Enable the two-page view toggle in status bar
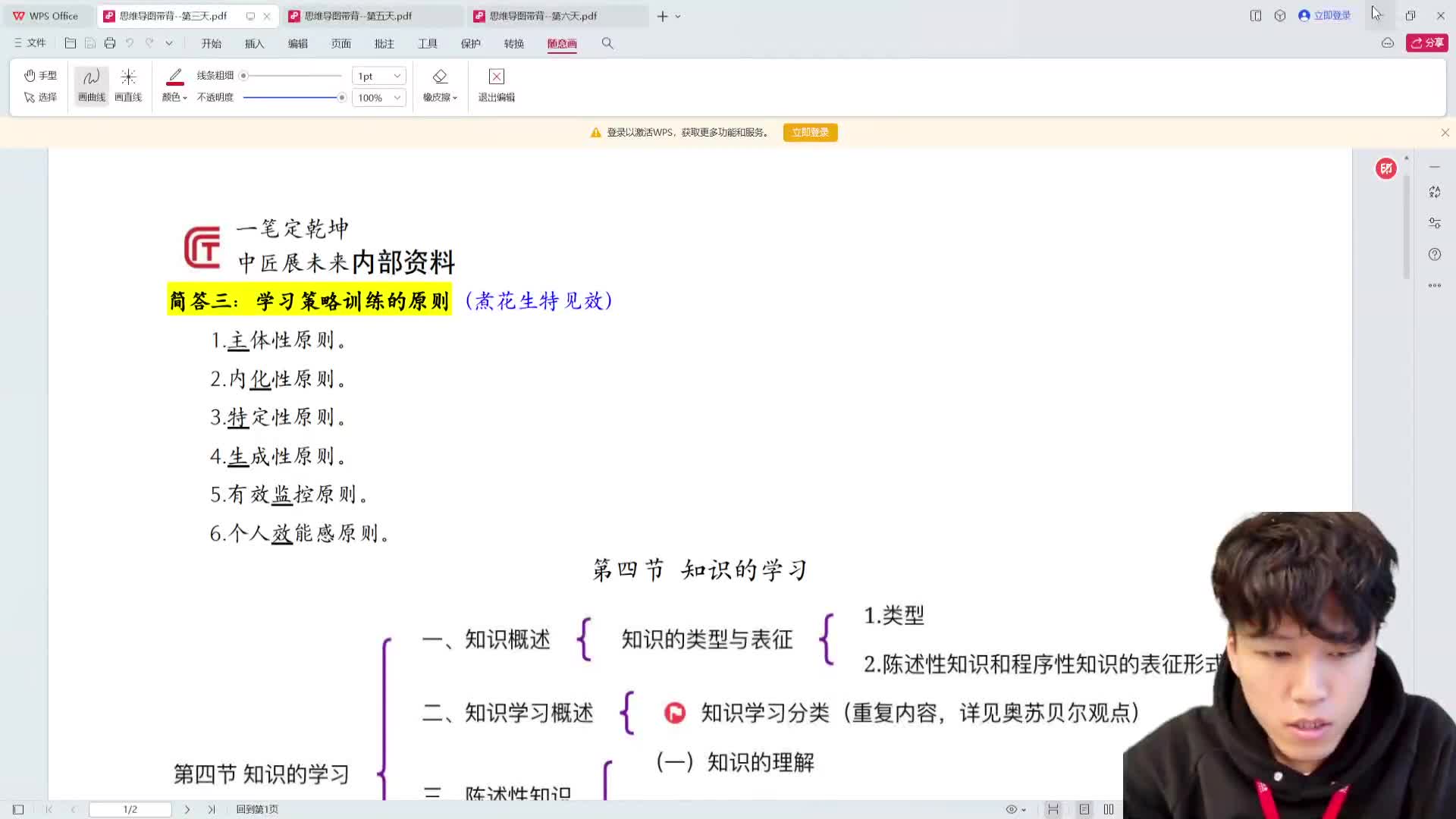 1109,809
